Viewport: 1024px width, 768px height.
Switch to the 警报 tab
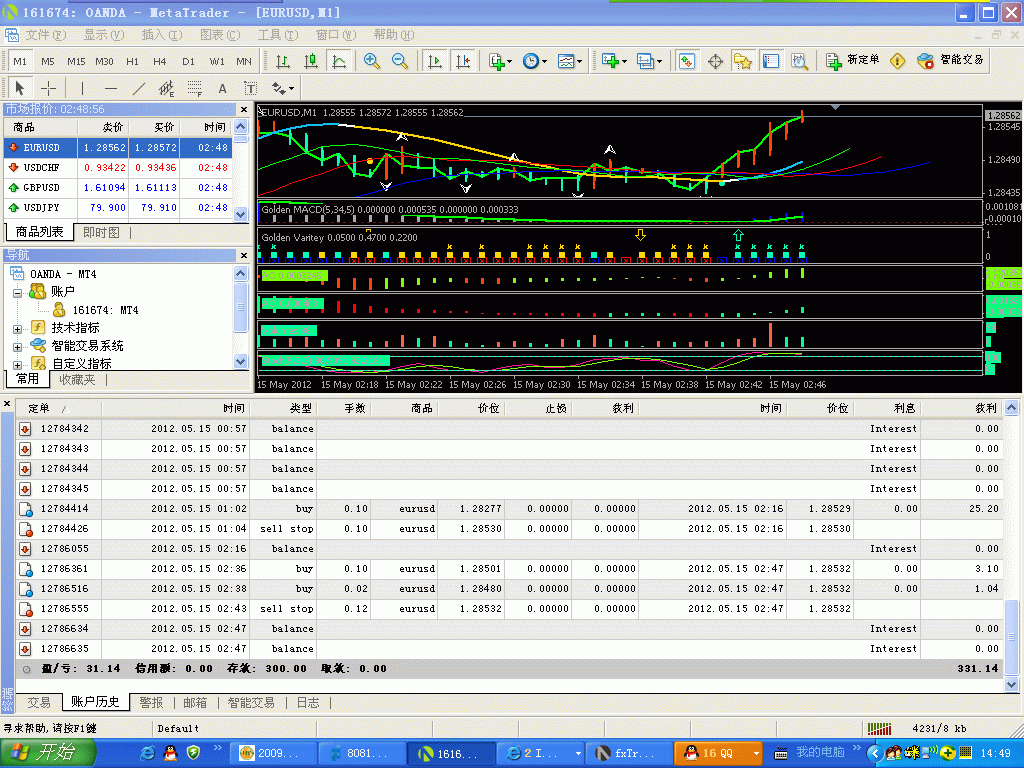pyautogui.click(x=151, y=703)
